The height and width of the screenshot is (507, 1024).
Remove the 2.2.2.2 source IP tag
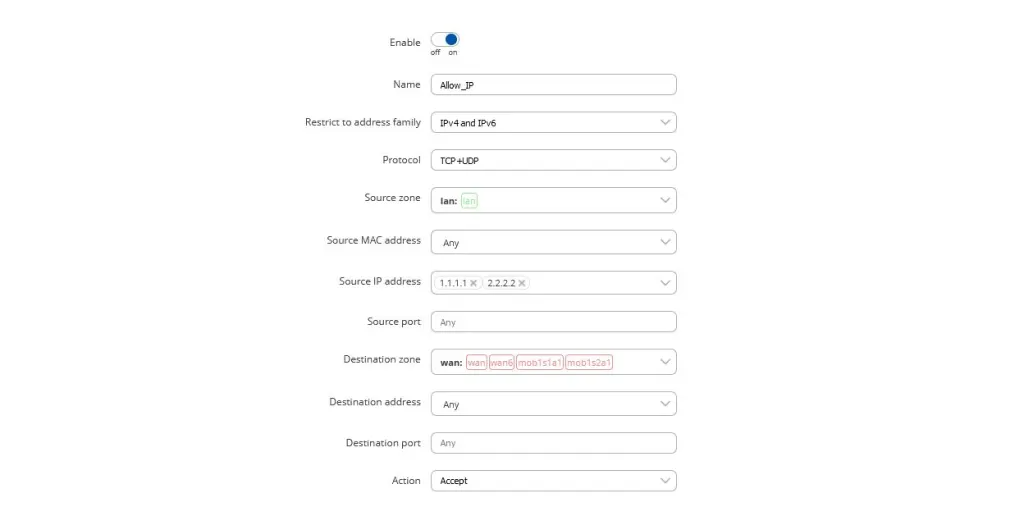[522, 283]
